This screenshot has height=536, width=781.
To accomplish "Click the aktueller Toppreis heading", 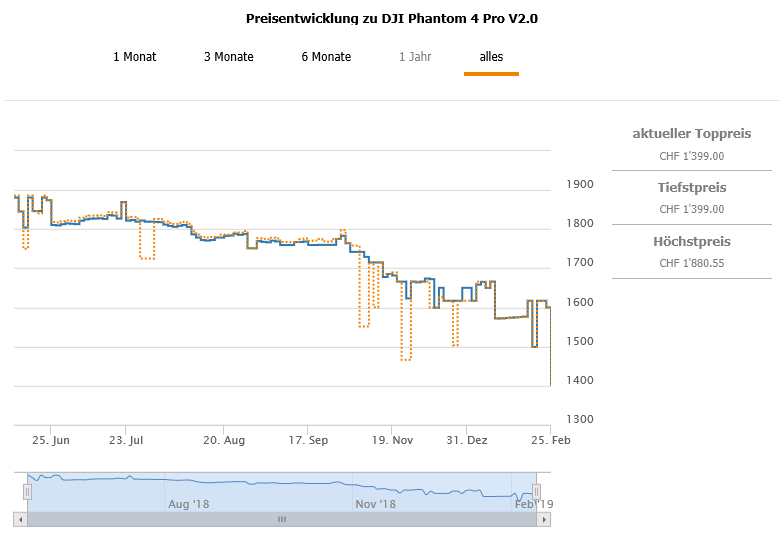I will click(692, 134).
